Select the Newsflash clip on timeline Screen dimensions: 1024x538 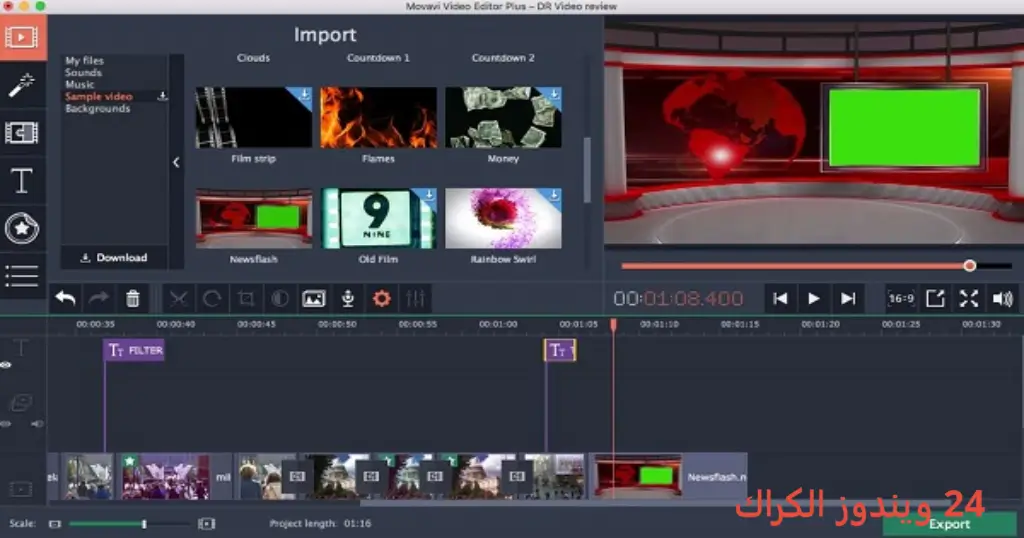tap(669, 477)
